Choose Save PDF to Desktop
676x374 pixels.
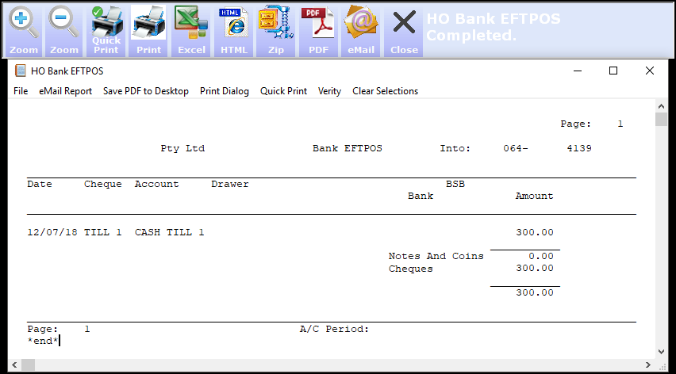(146, 91)
